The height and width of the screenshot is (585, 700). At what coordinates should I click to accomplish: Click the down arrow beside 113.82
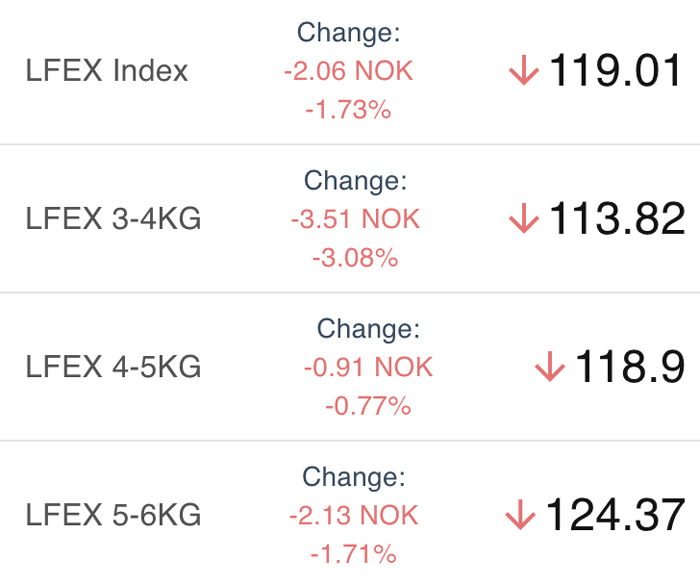[x=524, y=218]
